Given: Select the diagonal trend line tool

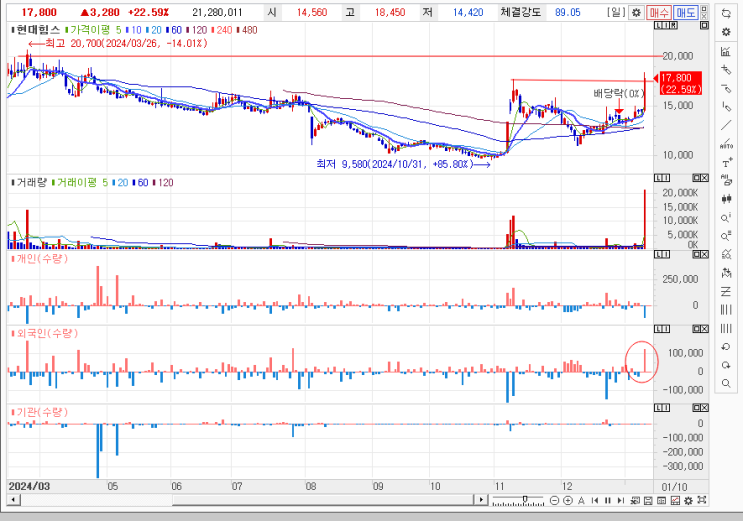Looking at the screenshot, I should pos(726,126).
